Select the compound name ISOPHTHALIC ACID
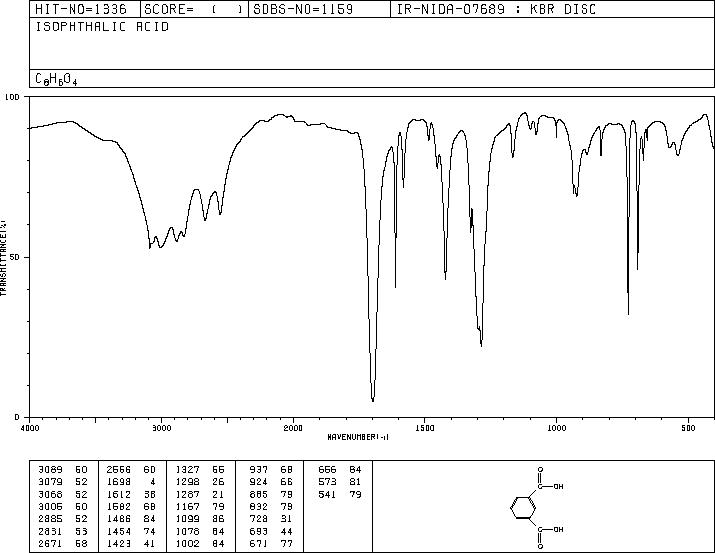The image size is (715, 553). click(x=102, y=27)
